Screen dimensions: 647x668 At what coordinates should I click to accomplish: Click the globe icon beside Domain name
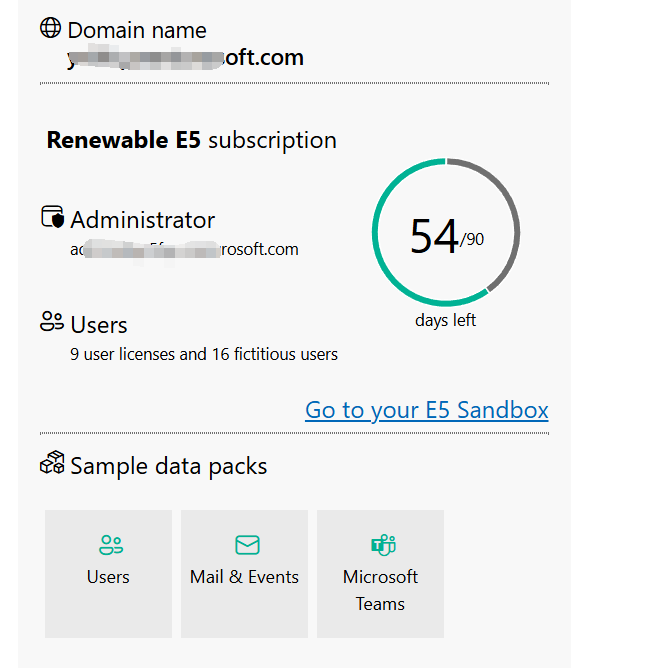pyautogui.click(x=50, y=28)
